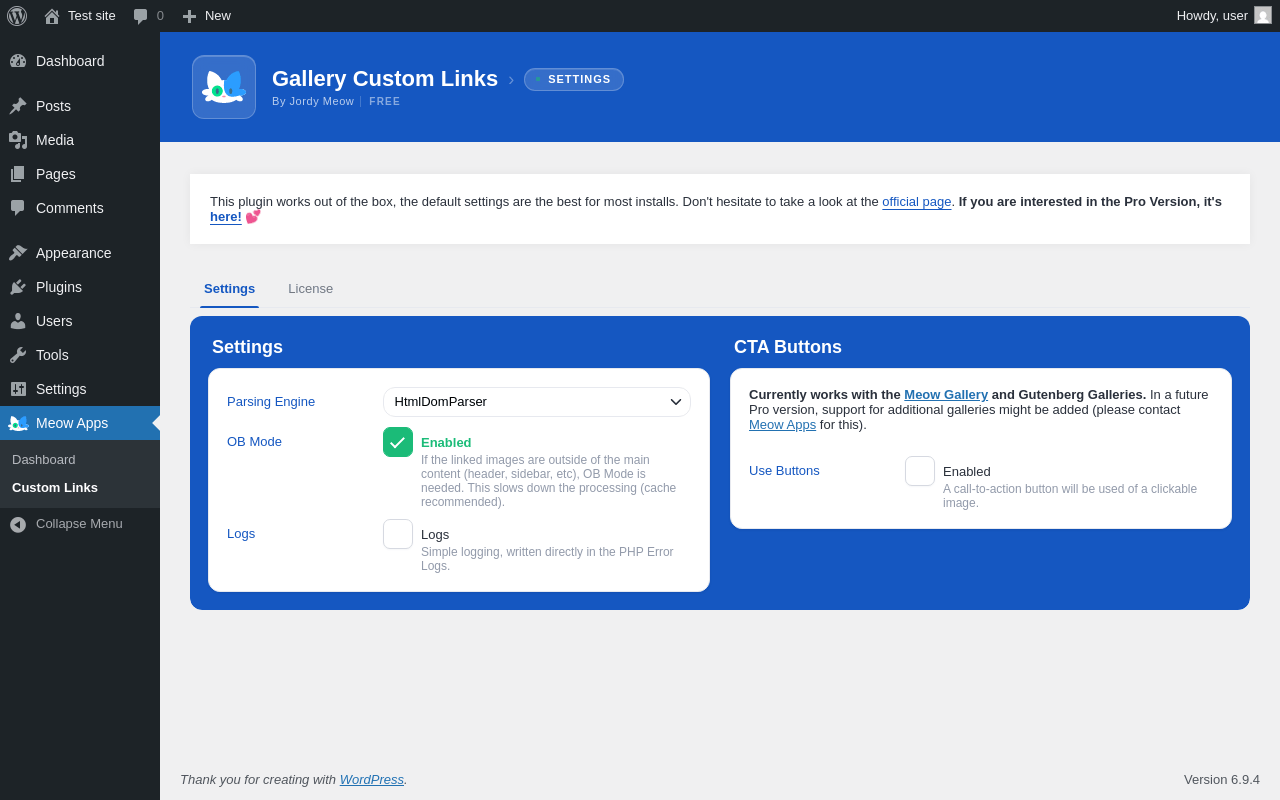Follow the official page link
Screen dimensions: 1280x800
(917, 202)
